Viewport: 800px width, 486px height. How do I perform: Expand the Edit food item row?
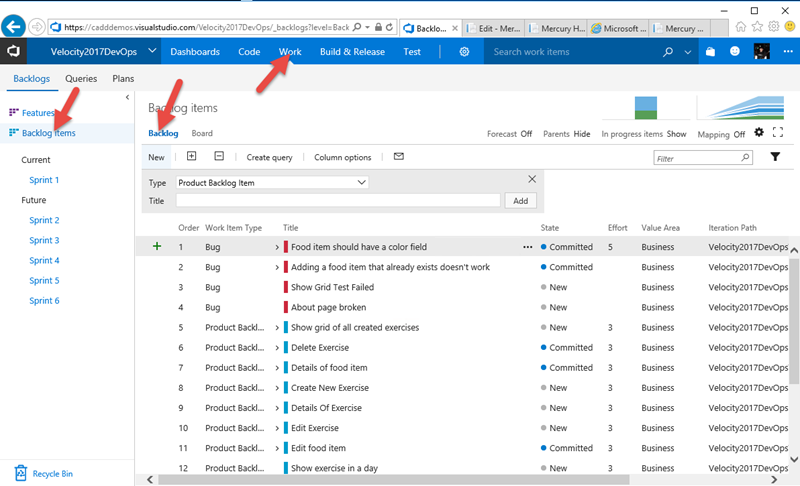pyautogui.click(x=277, y=448)
